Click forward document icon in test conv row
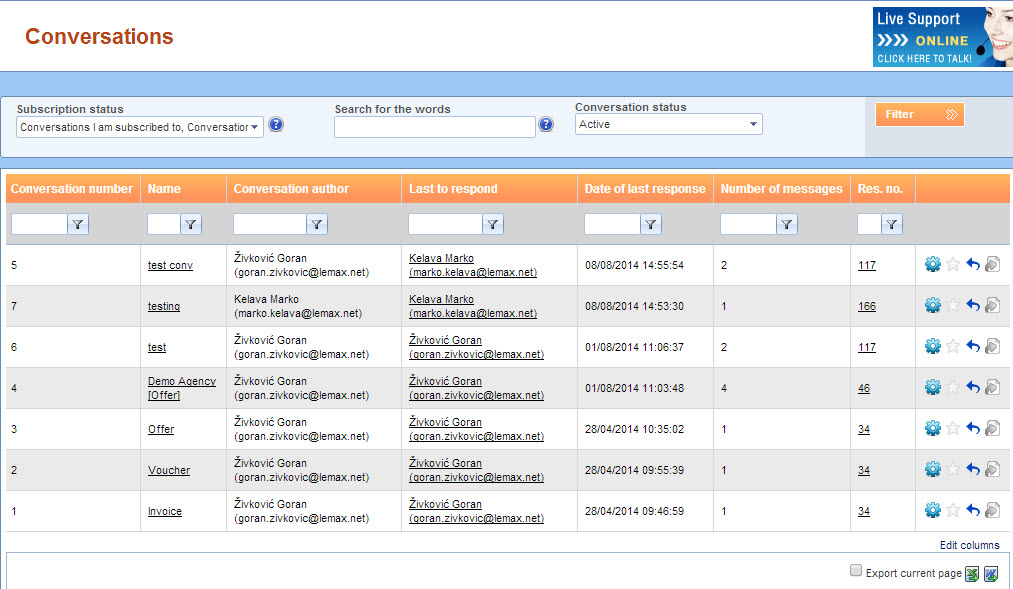The height and width of the screenshot is (589, 1013). point(992,264)
